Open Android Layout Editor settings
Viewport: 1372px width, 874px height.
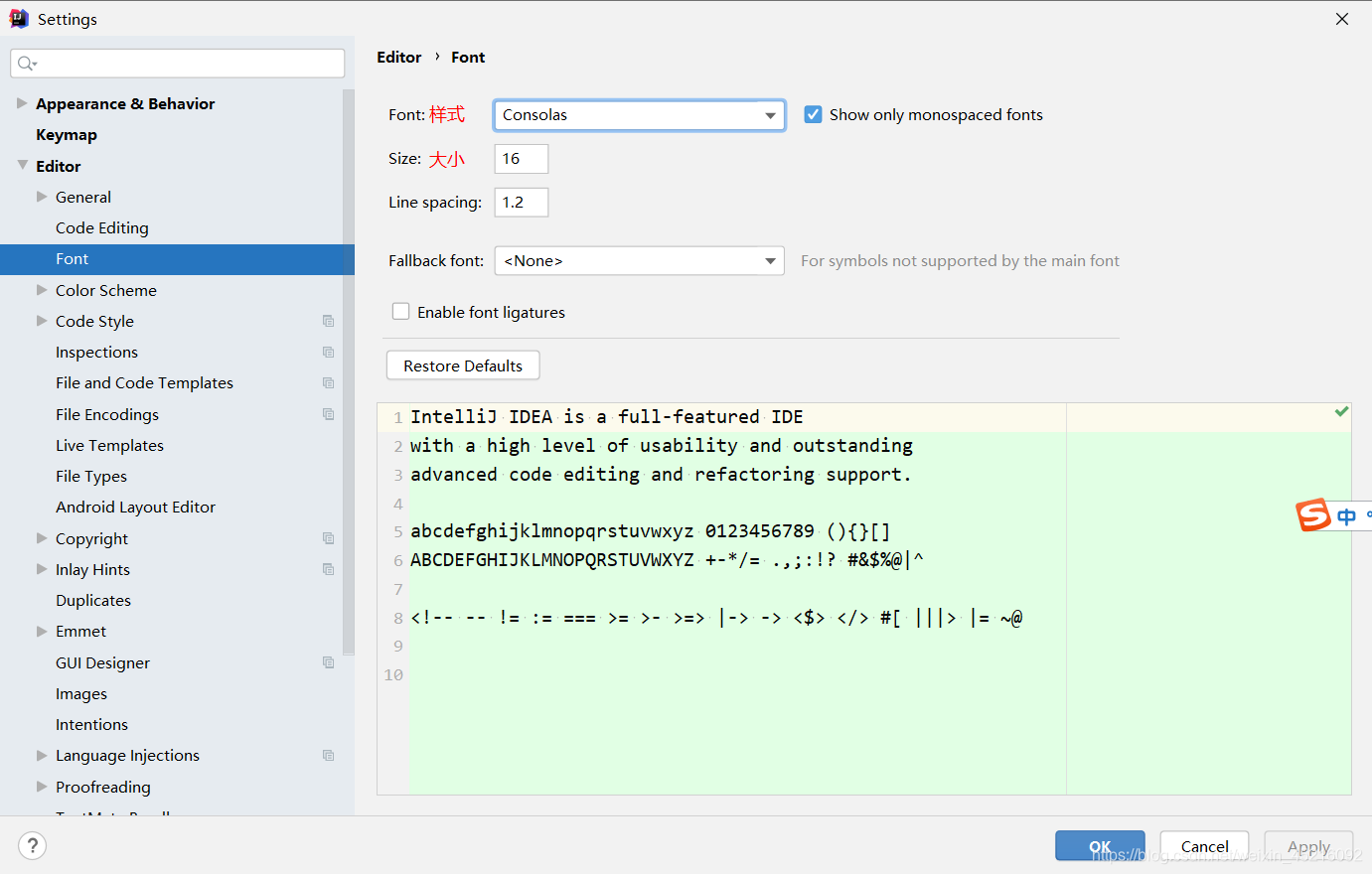(135, 507)
